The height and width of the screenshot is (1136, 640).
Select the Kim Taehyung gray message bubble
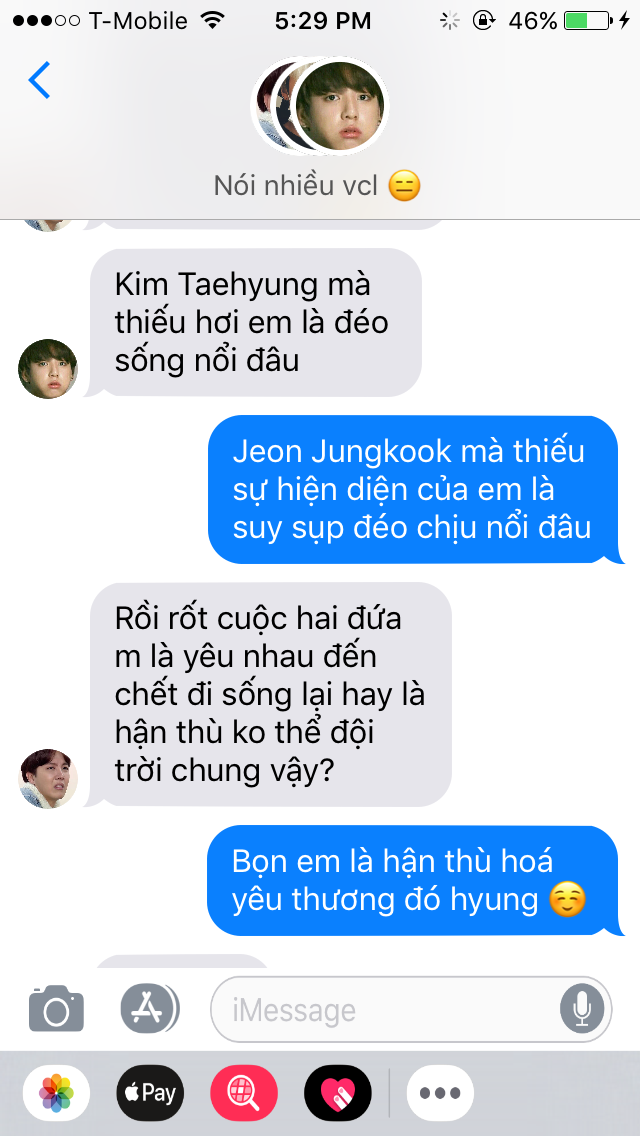(x=254, y=323)
